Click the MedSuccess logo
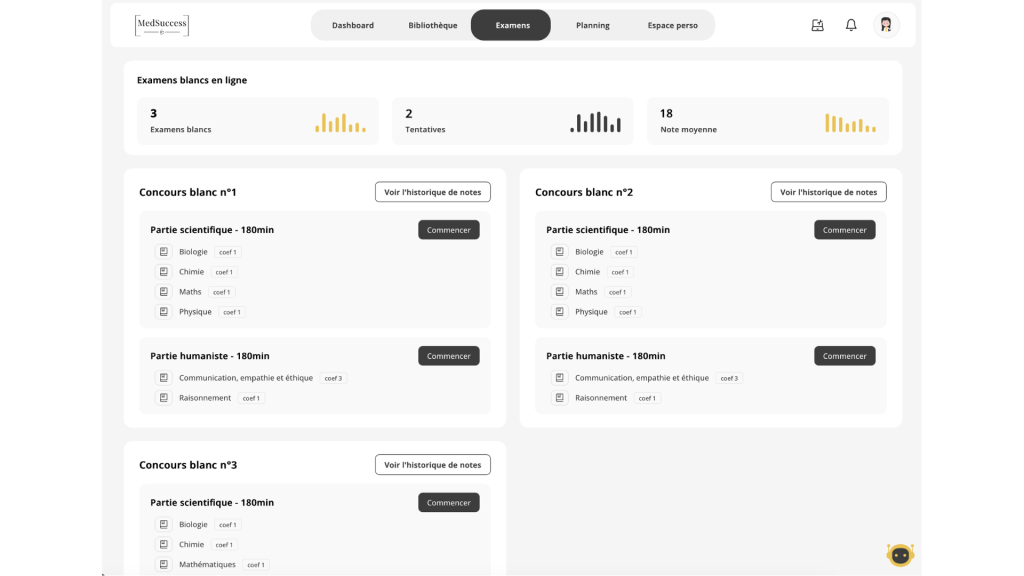 tap(162, 25)
